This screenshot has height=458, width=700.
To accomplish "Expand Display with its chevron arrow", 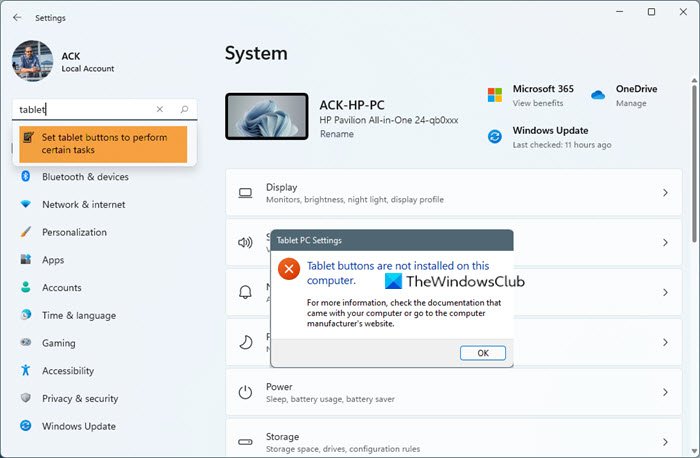I will pyautogui.click(x=665, y=193).
